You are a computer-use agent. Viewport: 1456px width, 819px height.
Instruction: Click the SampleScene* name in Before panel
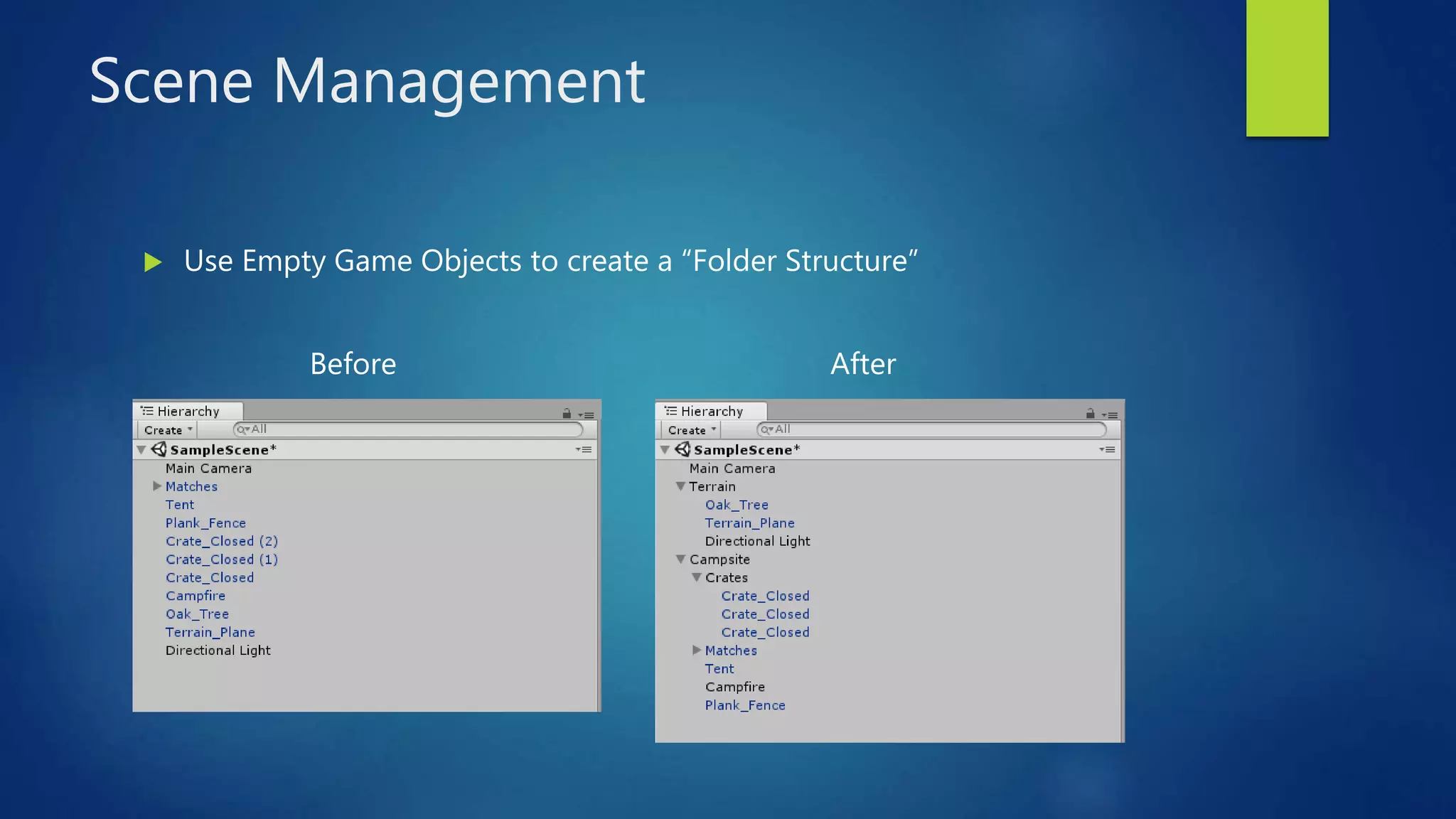click(x=223, y=450)
